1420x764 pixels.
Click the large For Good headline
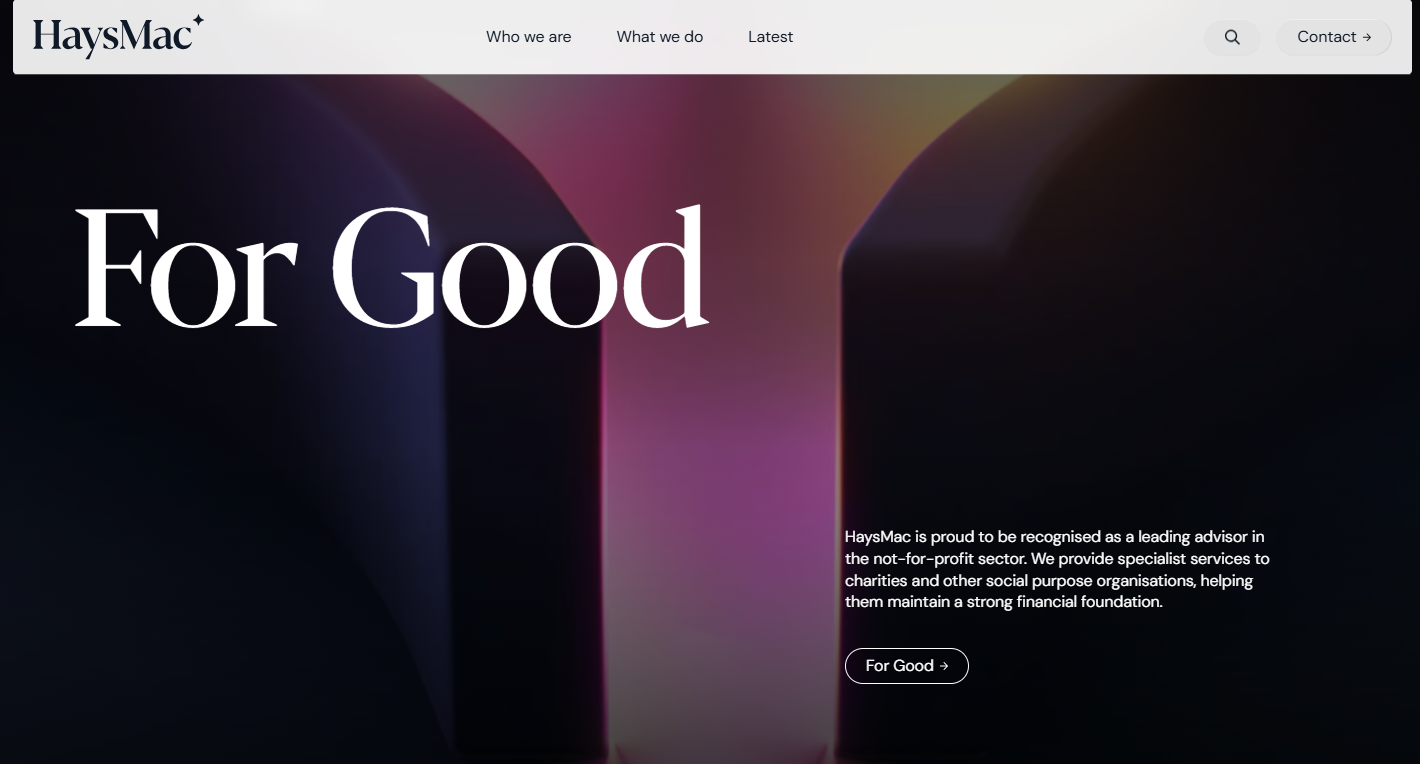coord(392,267)
